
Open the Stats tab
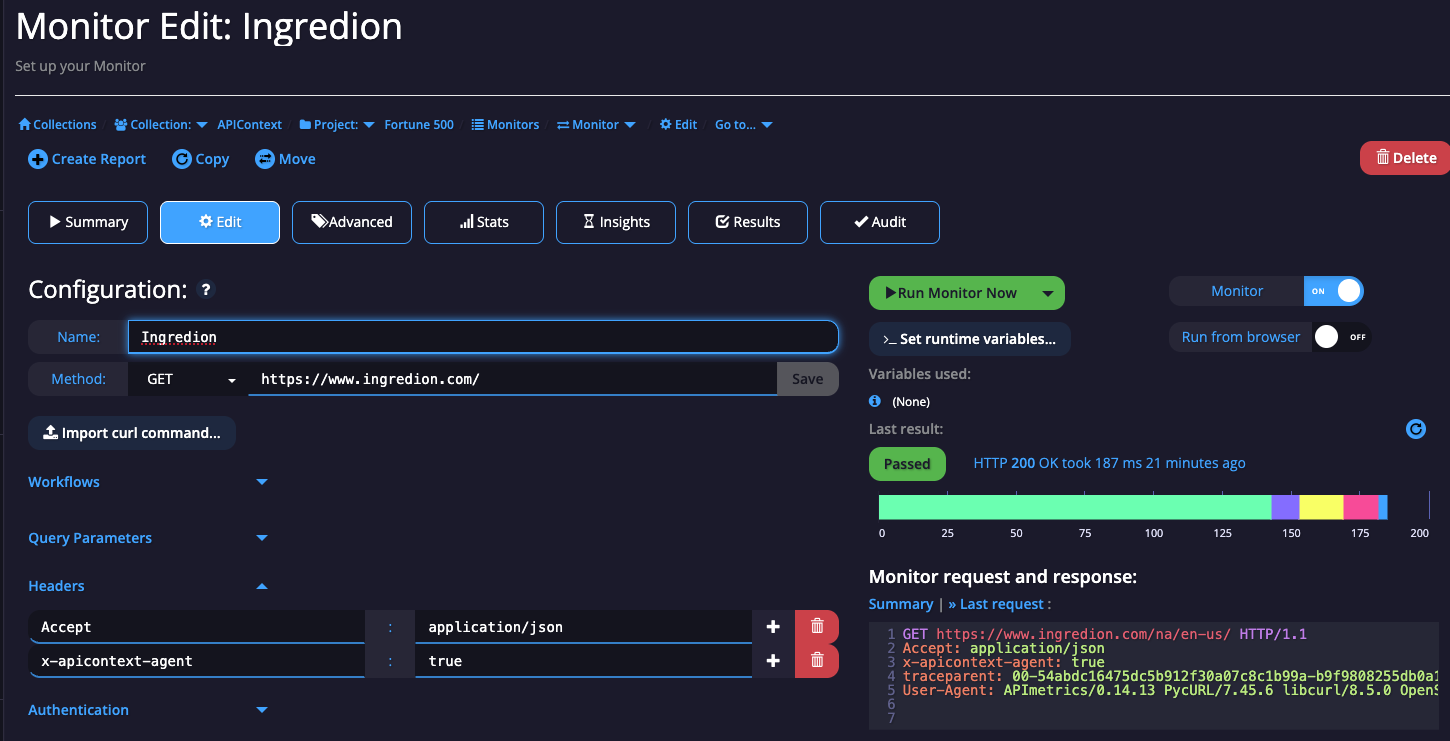click(483, 222)
